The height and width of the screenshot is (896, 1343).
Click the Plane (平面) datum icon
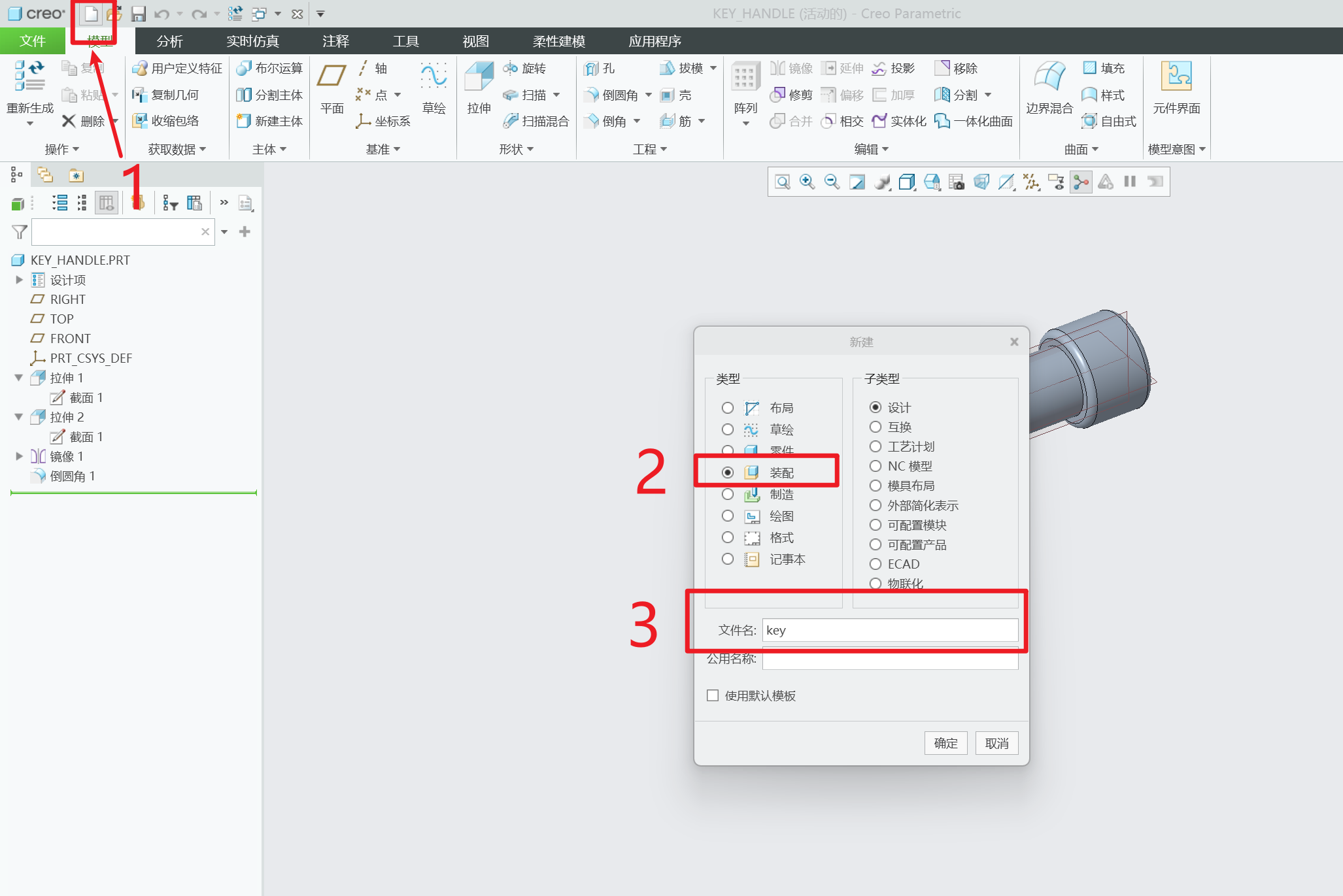[331, 77]
